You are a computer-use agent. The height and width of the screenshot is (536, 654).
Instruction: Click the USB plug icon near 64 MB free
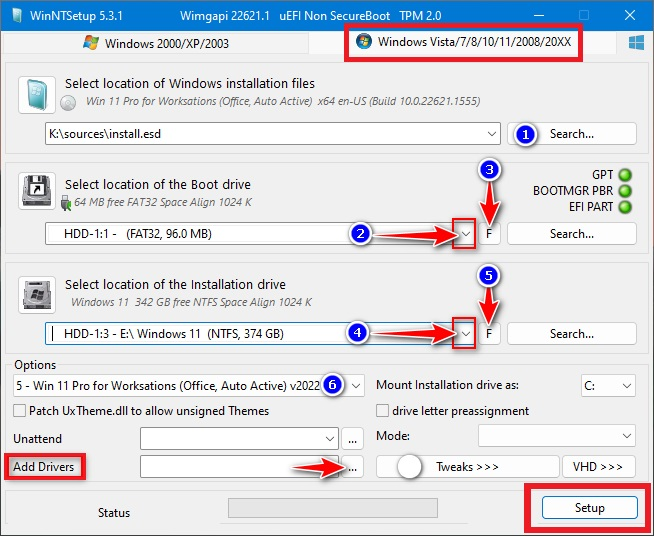[x=66, y=203]
